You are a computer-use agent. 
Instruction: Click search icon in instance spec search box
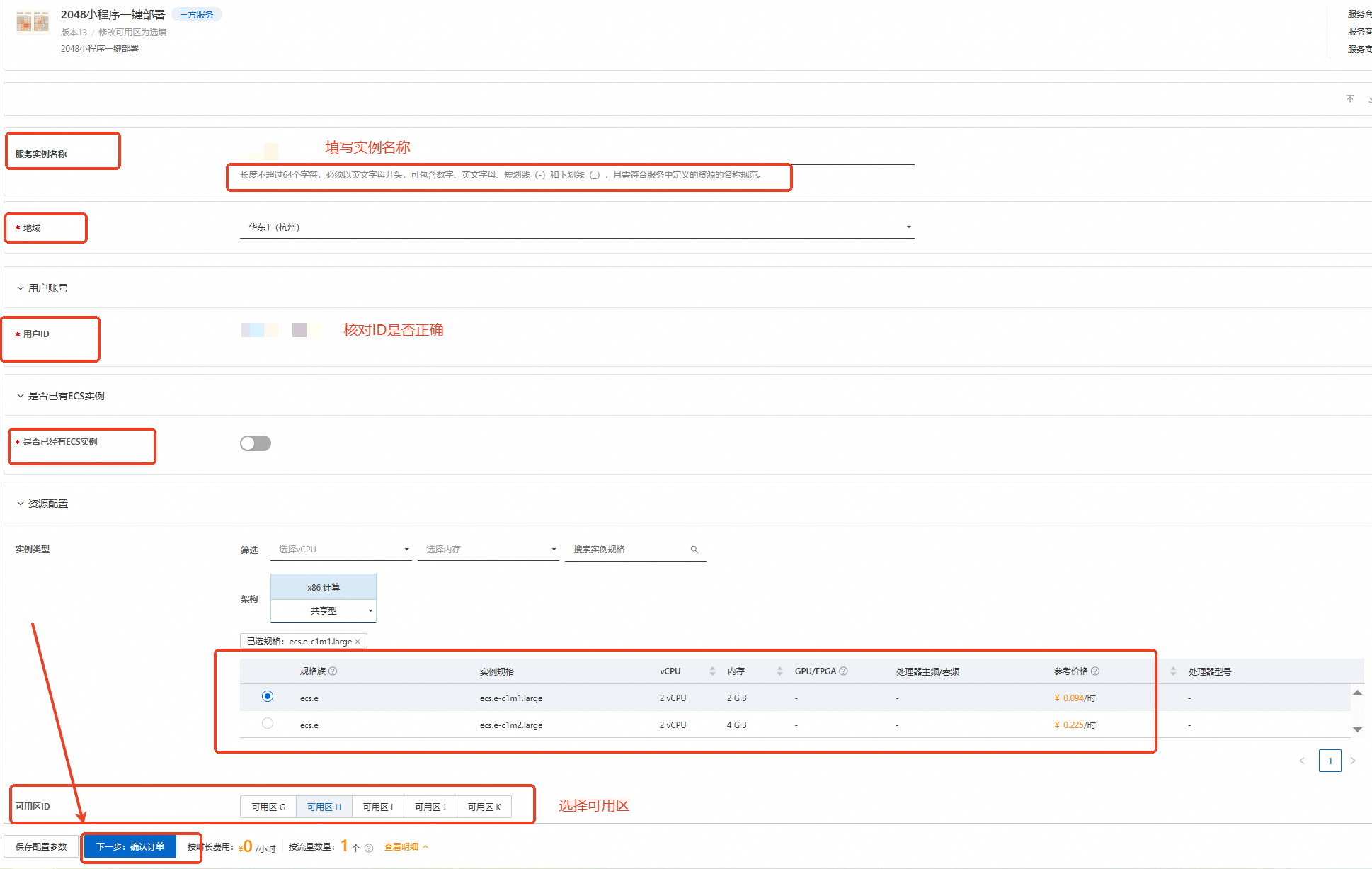694,550
